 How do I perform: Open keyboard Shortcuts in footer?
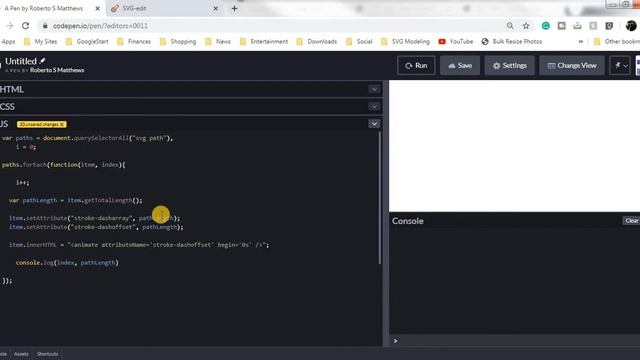[47, 354]
